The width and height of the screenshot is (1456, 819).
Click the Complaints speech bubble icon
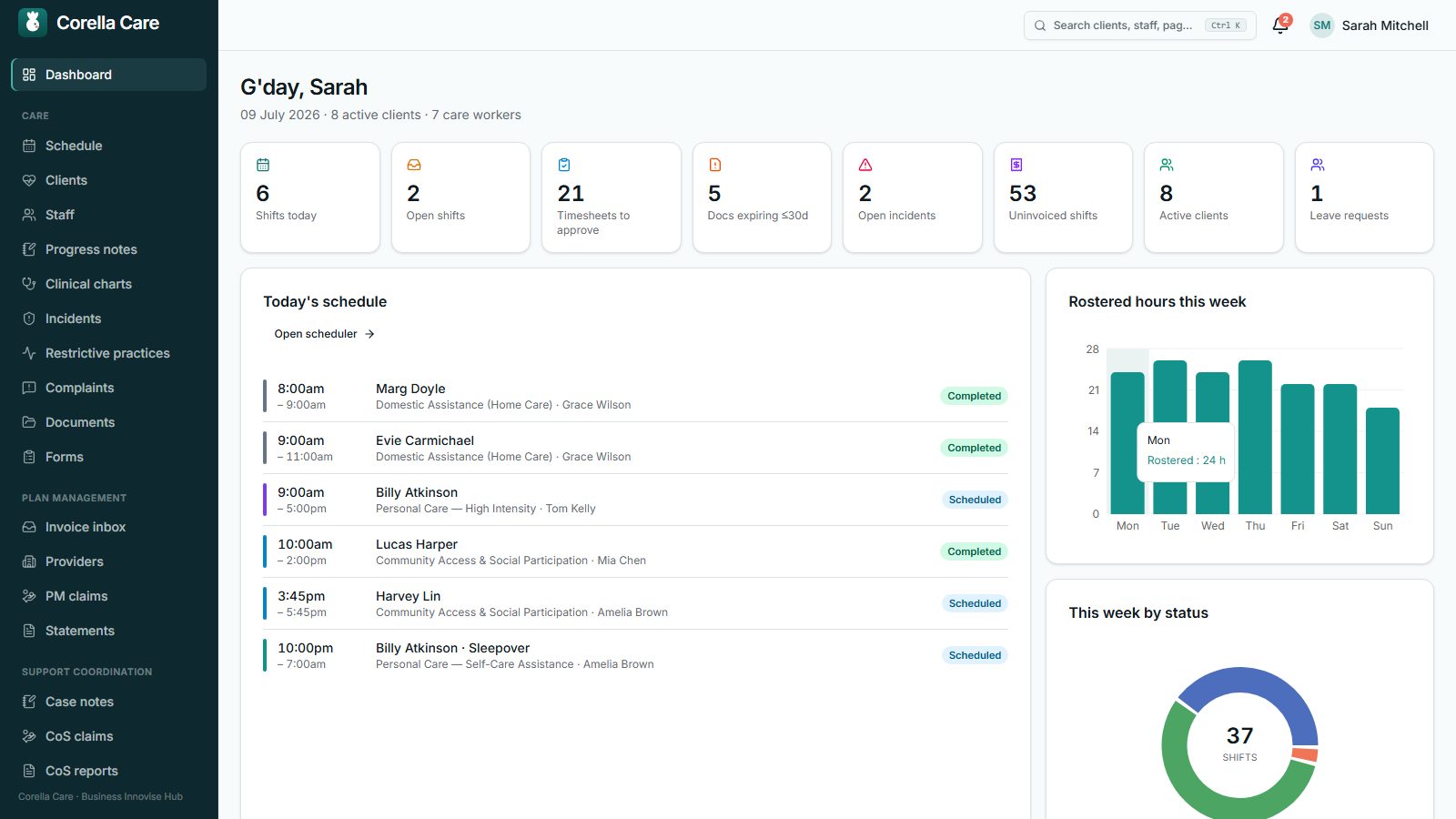click(x=29, y=388)
